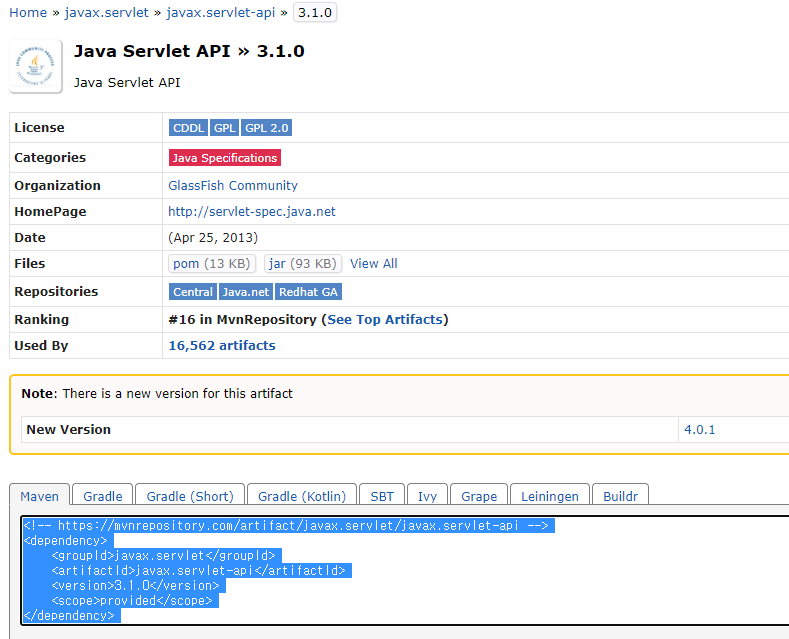Click the '(Apr 25, 2013)' date value
Image resolution: width=789 pixels, height=639 pixels.
coord(213,237)
